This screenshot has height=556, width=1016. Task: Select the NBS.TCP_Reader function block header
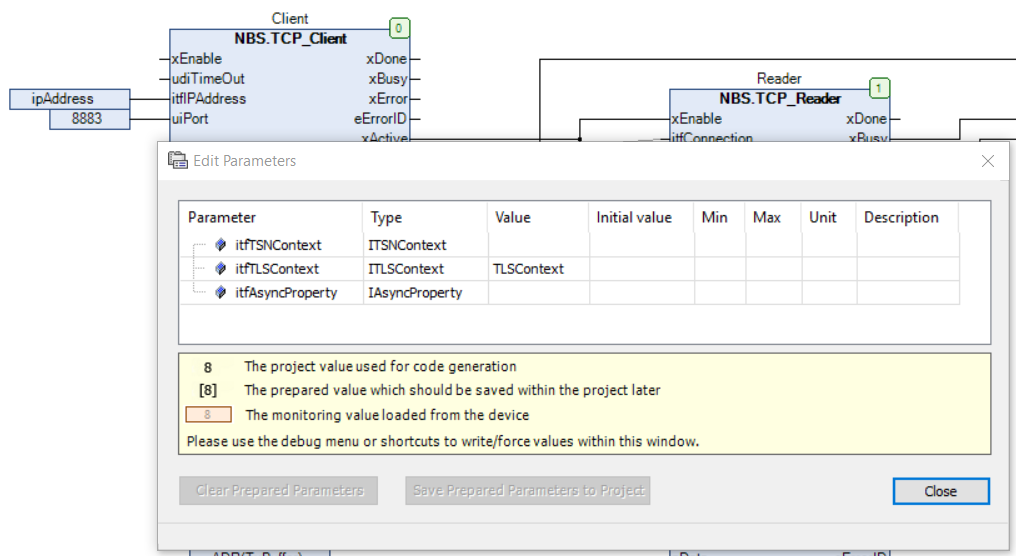point(780,99)
